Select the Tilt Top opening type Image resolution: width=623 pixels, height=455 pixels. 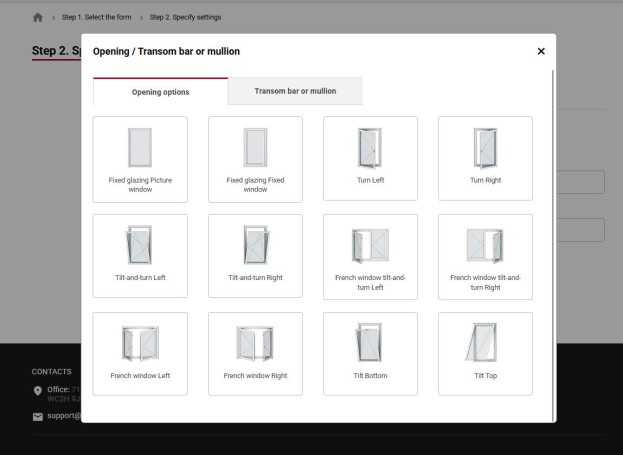point(485,353)
